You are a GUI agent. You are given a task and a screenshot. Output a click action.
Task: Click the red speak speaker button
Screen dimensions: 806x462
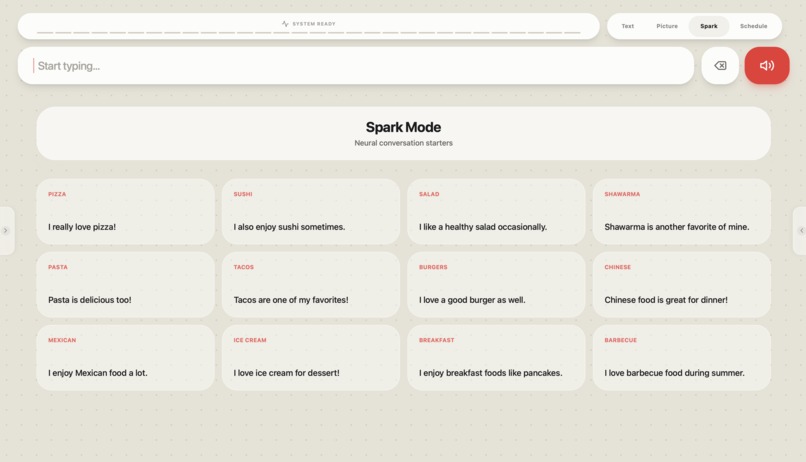click(766, 65)
